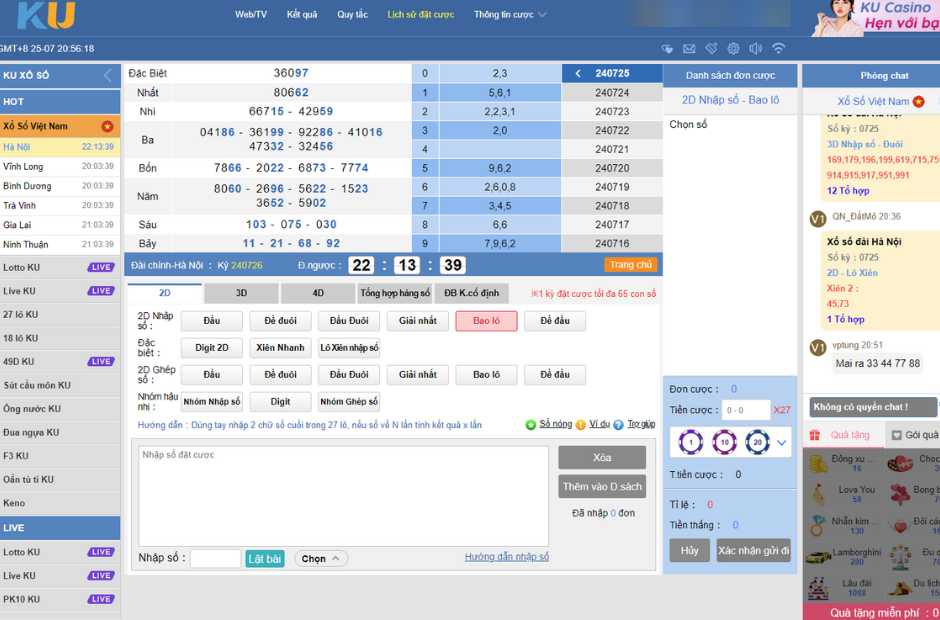This screenshot has height=620, width=940.
Task: Open Hướng dẫn nhập số link
Action: point(507,557)
